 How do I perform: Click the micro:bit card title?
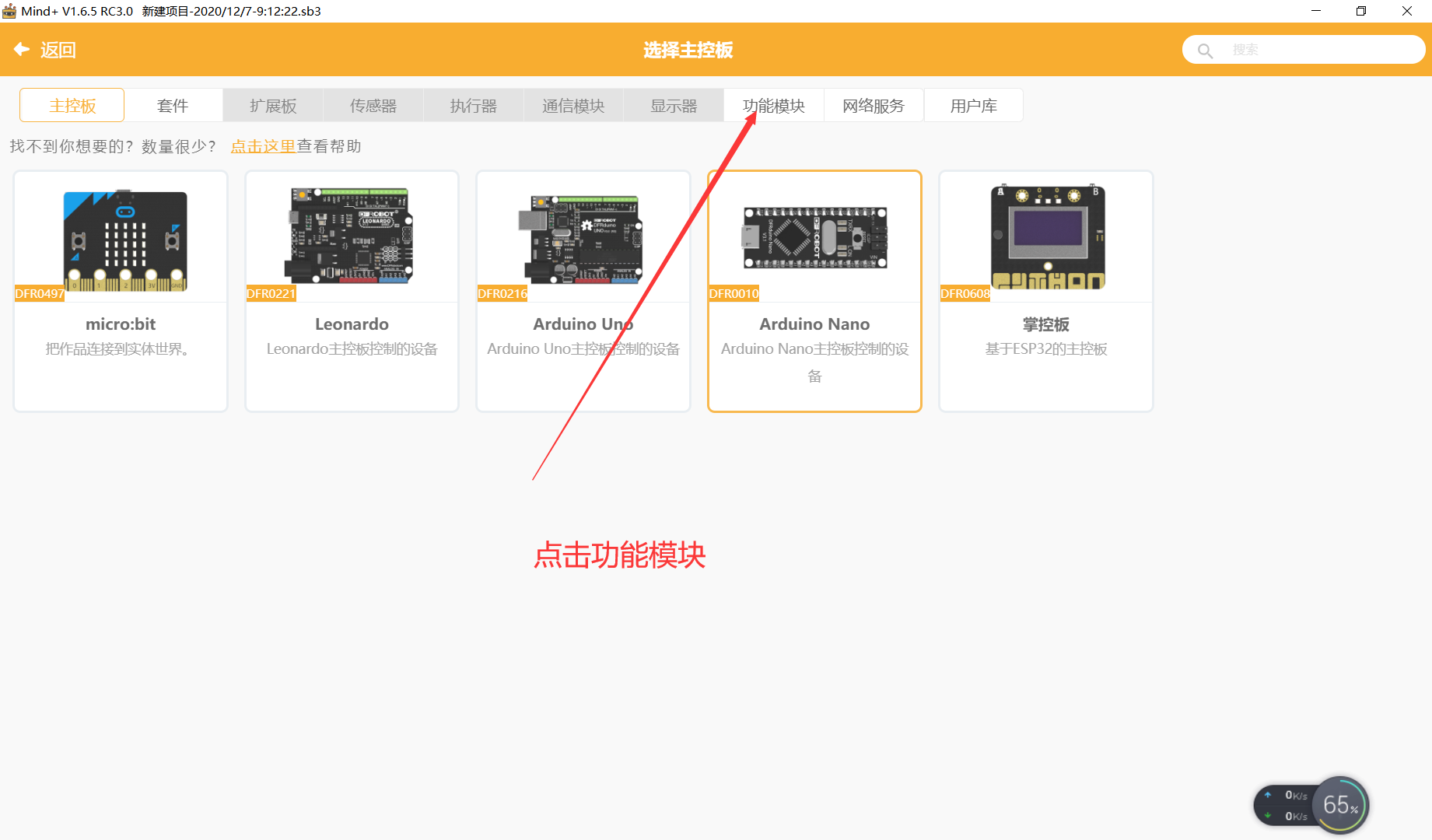click(x=121, y=324)
